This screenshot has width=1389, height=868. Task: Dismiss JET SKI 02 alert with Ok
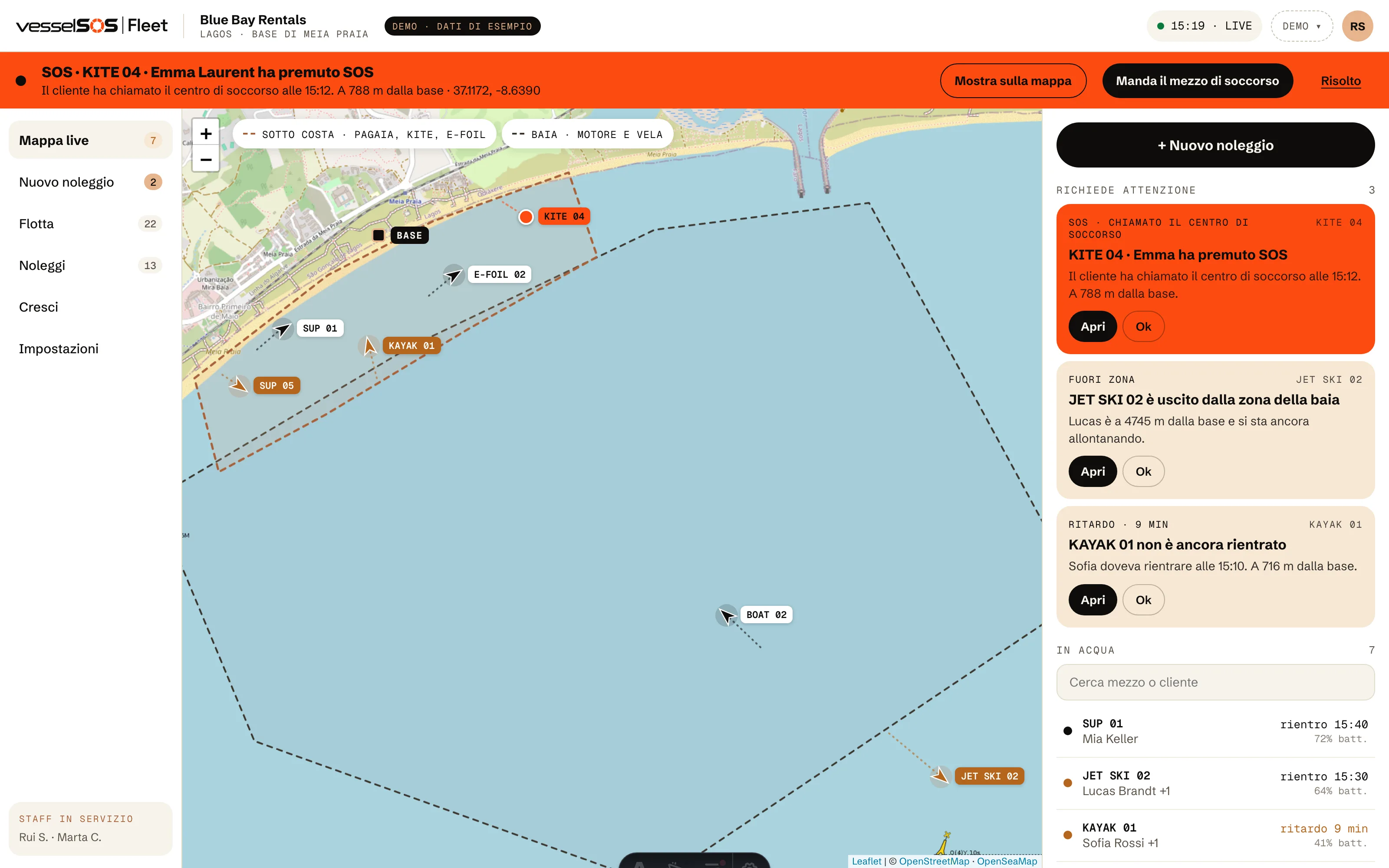1143,471
